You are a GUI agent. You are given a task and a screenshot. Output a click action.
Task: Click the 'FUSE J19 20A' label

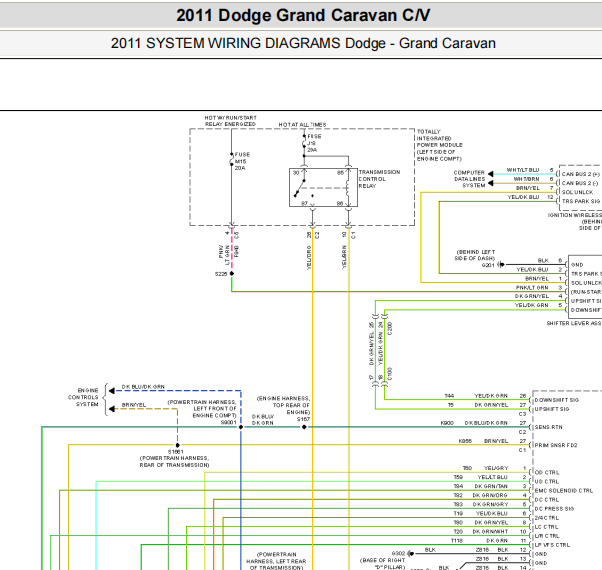pyautogui.click(x=314, y=143)
